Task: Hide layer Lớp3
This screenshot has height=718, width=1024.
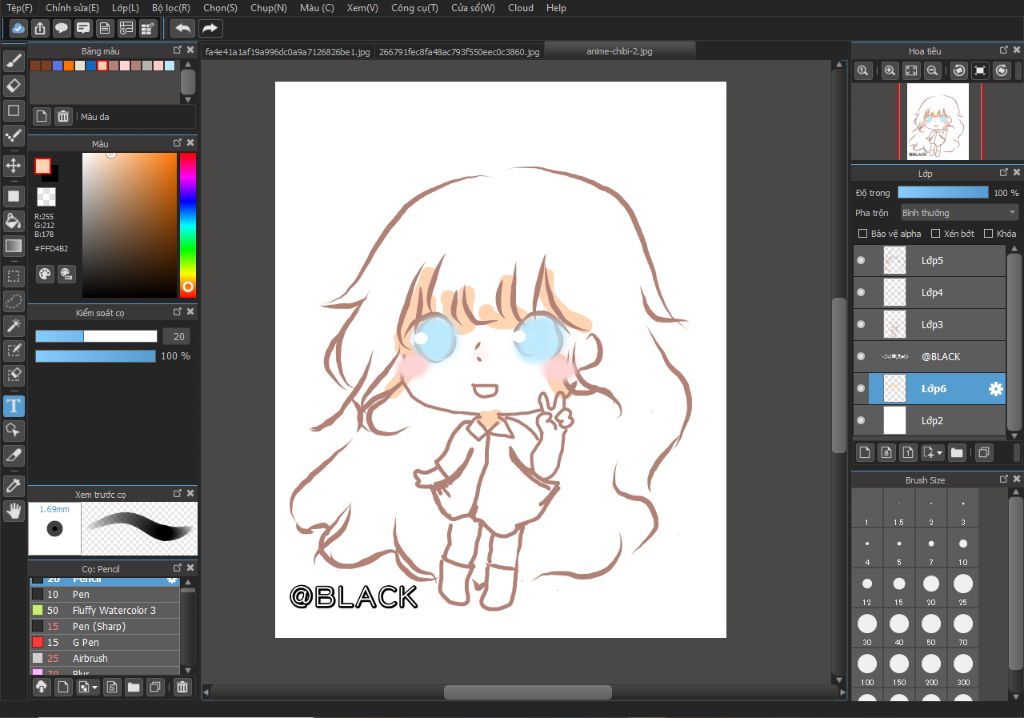Action: click(861, 324)
